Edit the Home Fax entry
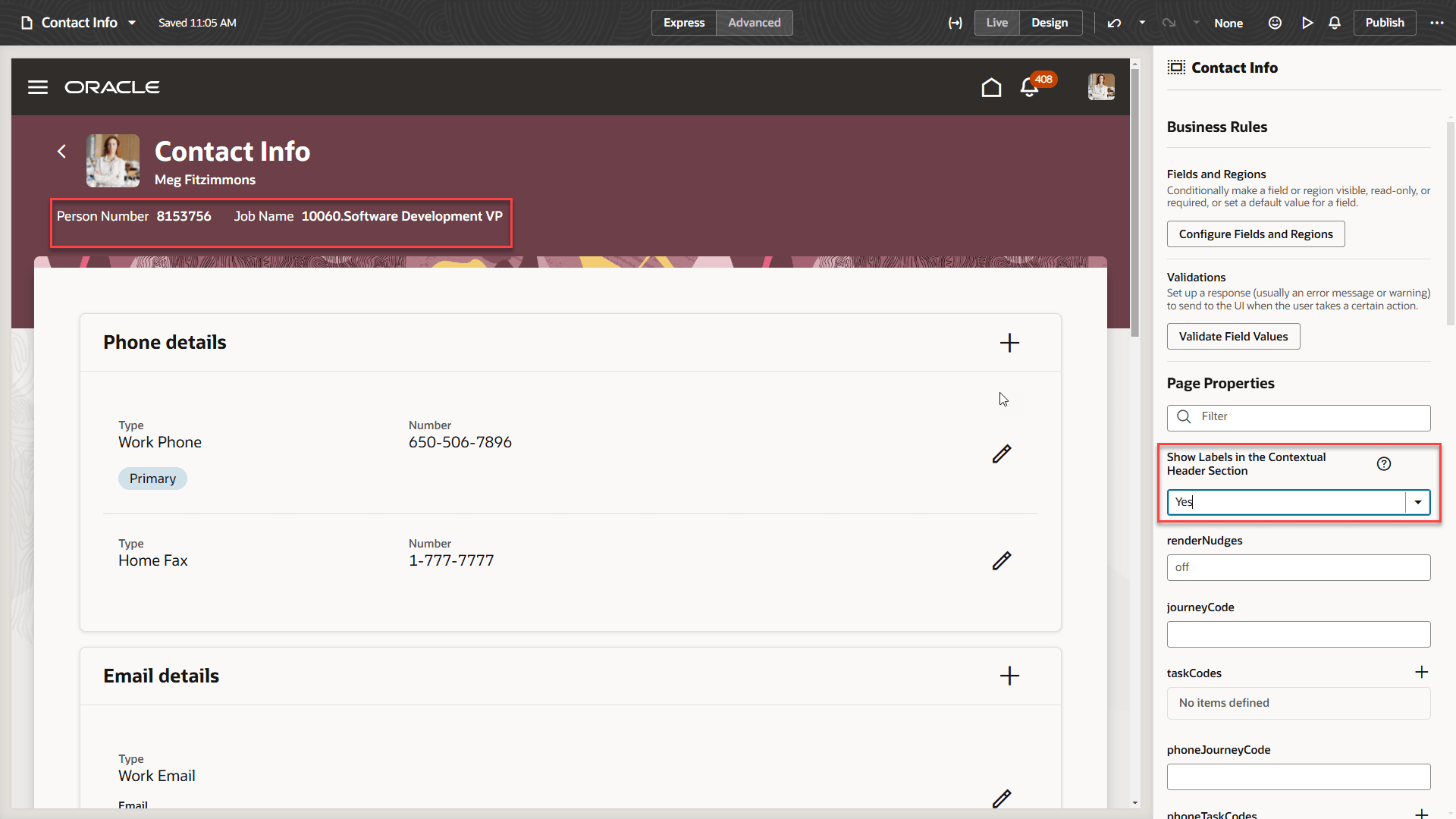The height and width of the screenshot is (819, 1456). (1002, 560)
